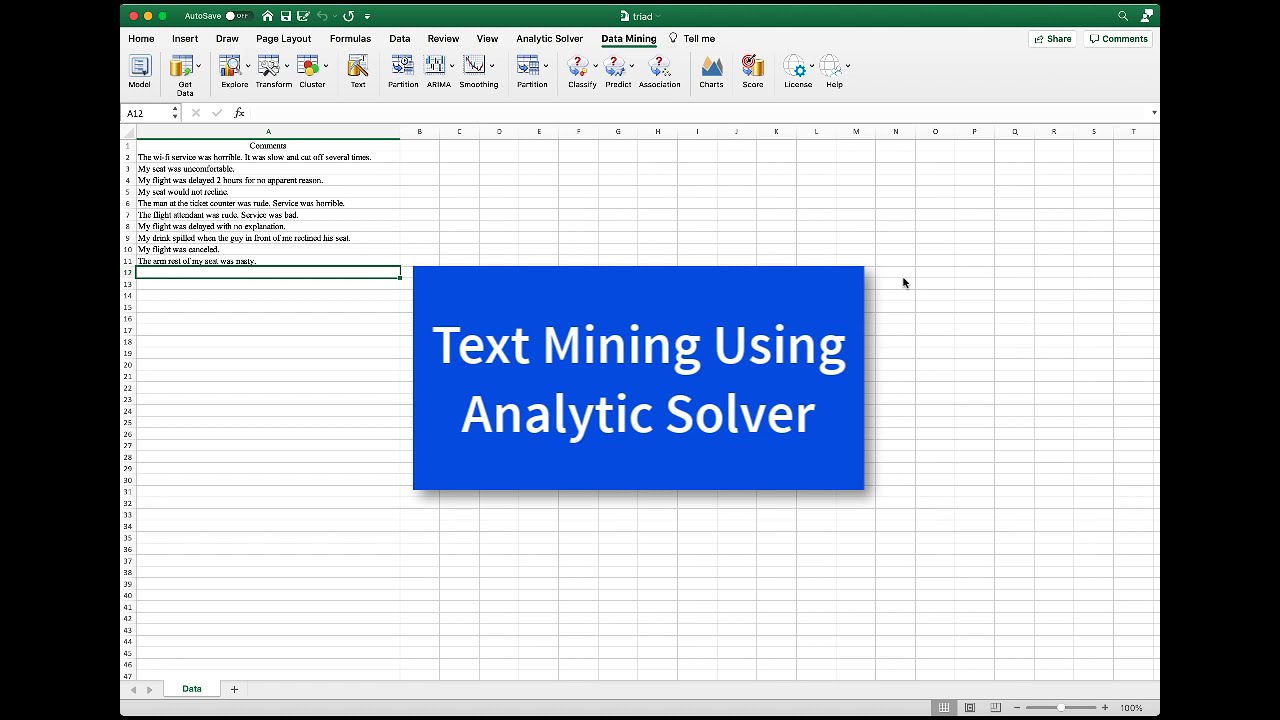This screenshot has height=720, width=1280.
Task: Open the Review ribbon tab
Action: 443,39
